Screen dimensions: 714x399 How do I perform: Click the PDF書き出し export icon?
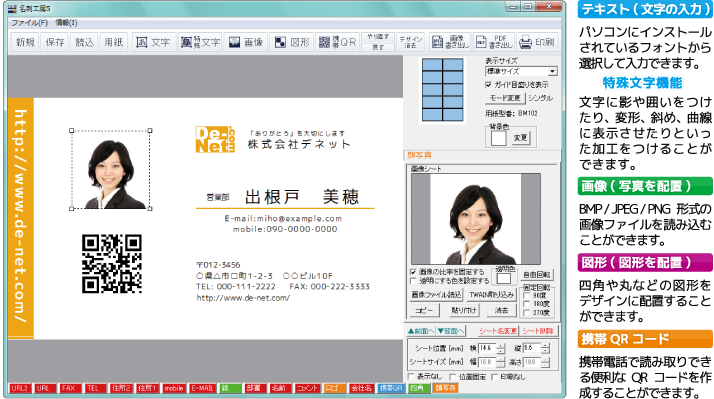tap(494, 42)
